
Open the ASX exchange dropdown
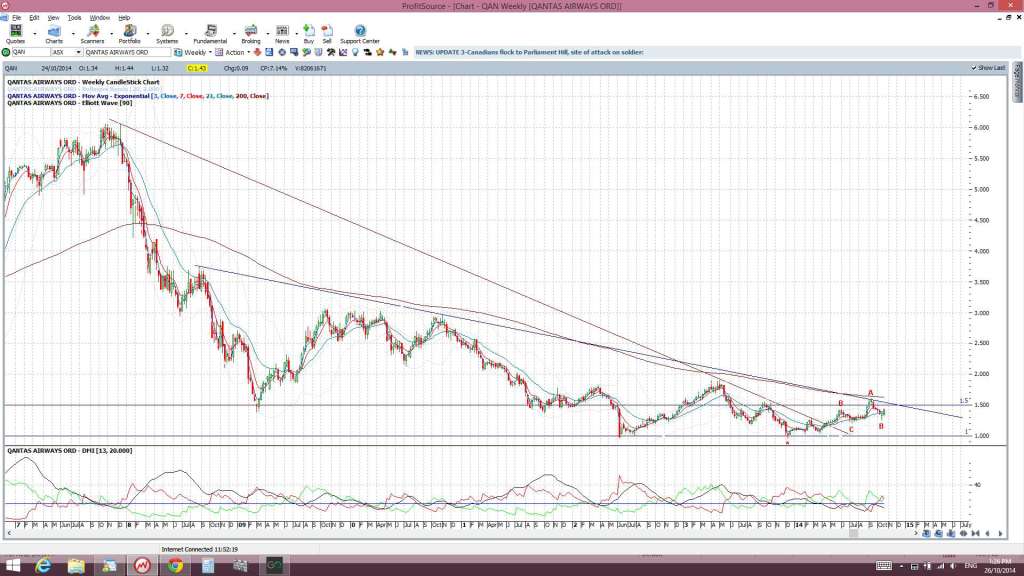[78, 52]
